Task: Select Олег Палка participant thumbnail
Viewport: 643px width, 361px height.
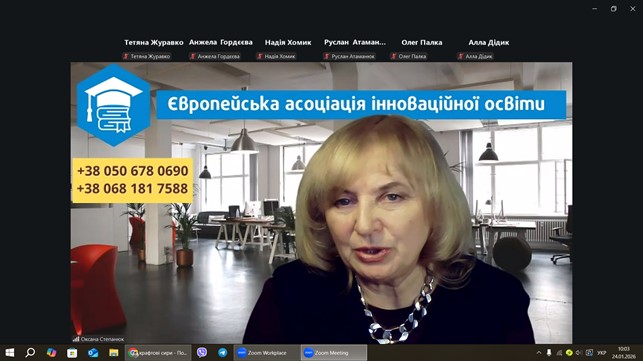Action: (x=422, y=49)
